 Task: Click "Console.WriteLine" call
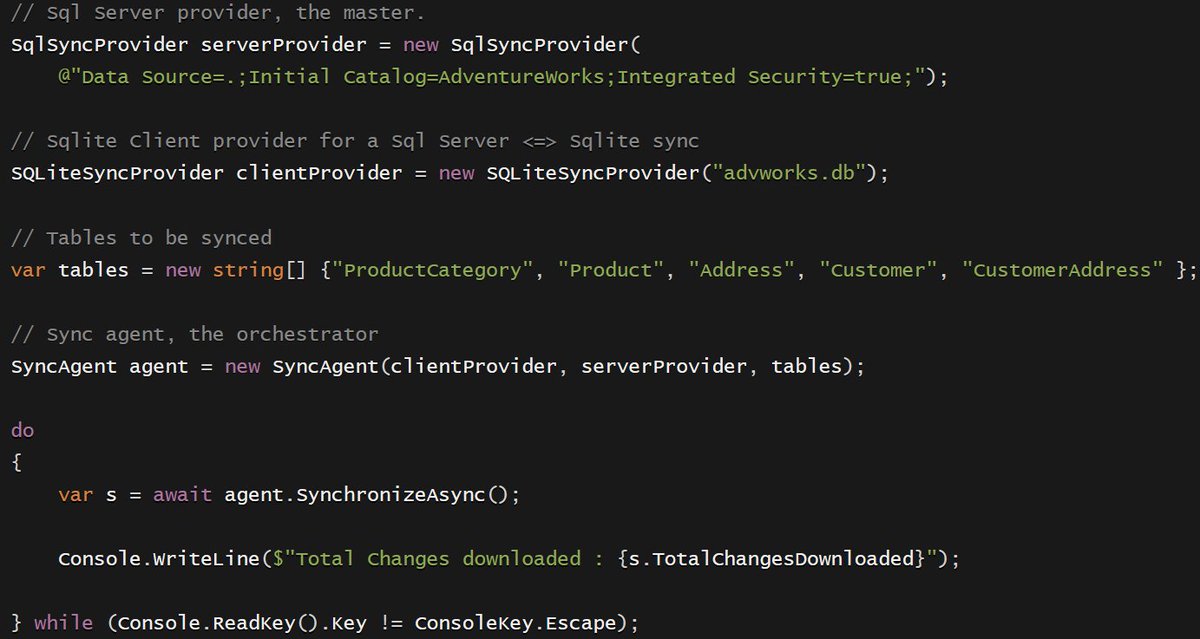[160, 559]
